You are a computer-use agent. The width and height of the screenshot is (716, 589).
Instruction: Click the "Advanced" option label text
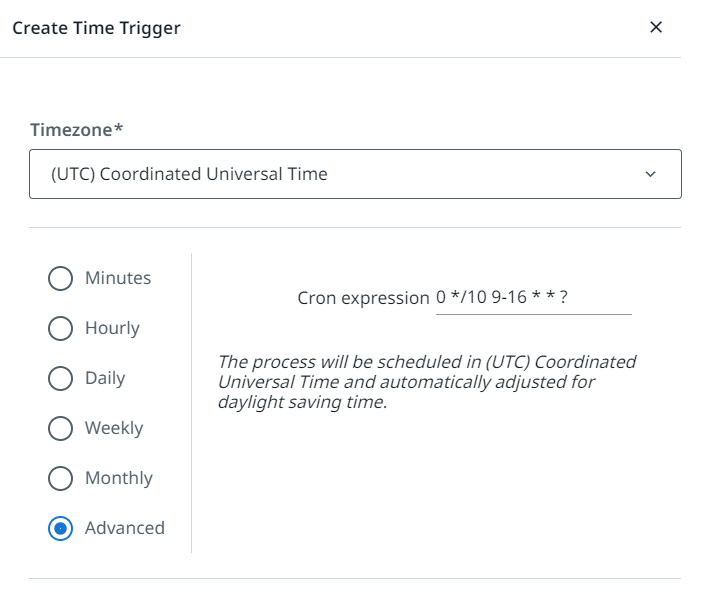click(x=125, y=528)
